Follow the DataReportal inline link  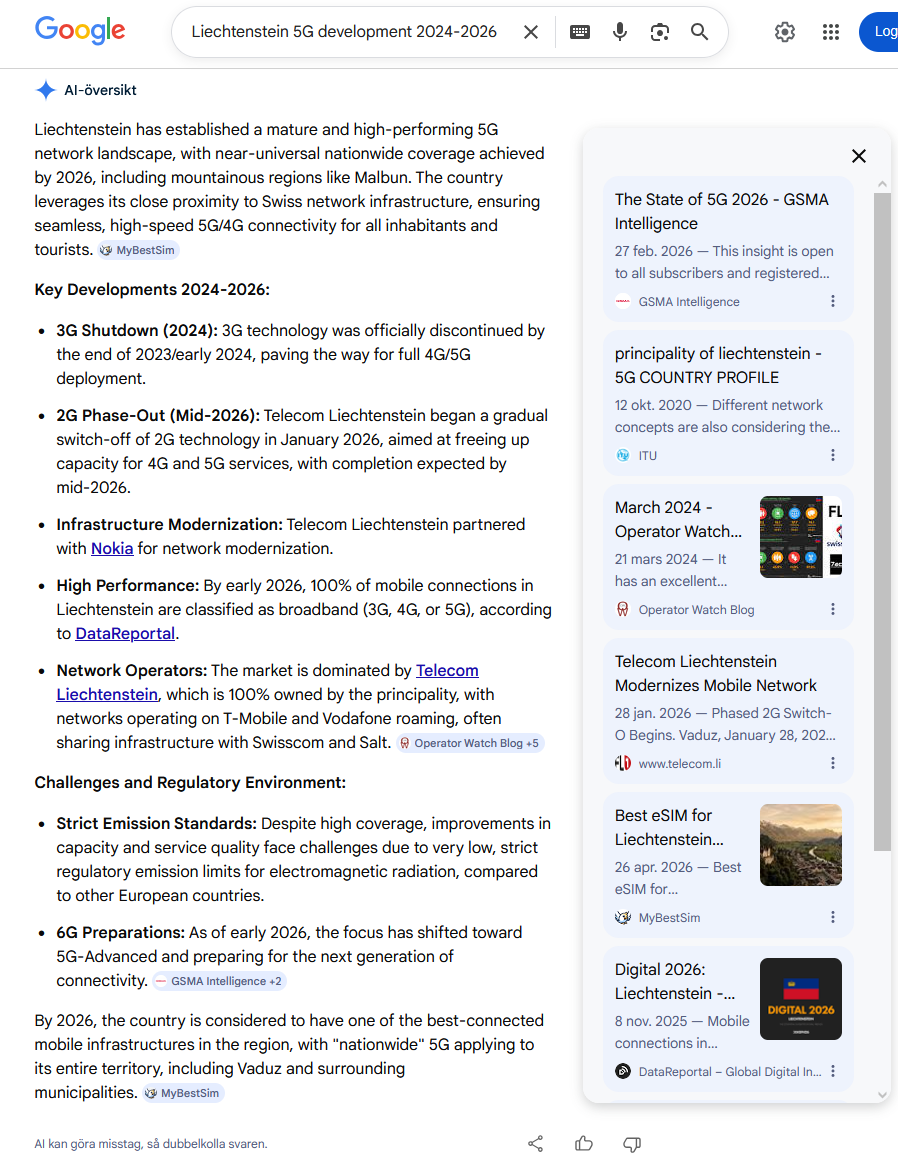(x=125, y=633)
